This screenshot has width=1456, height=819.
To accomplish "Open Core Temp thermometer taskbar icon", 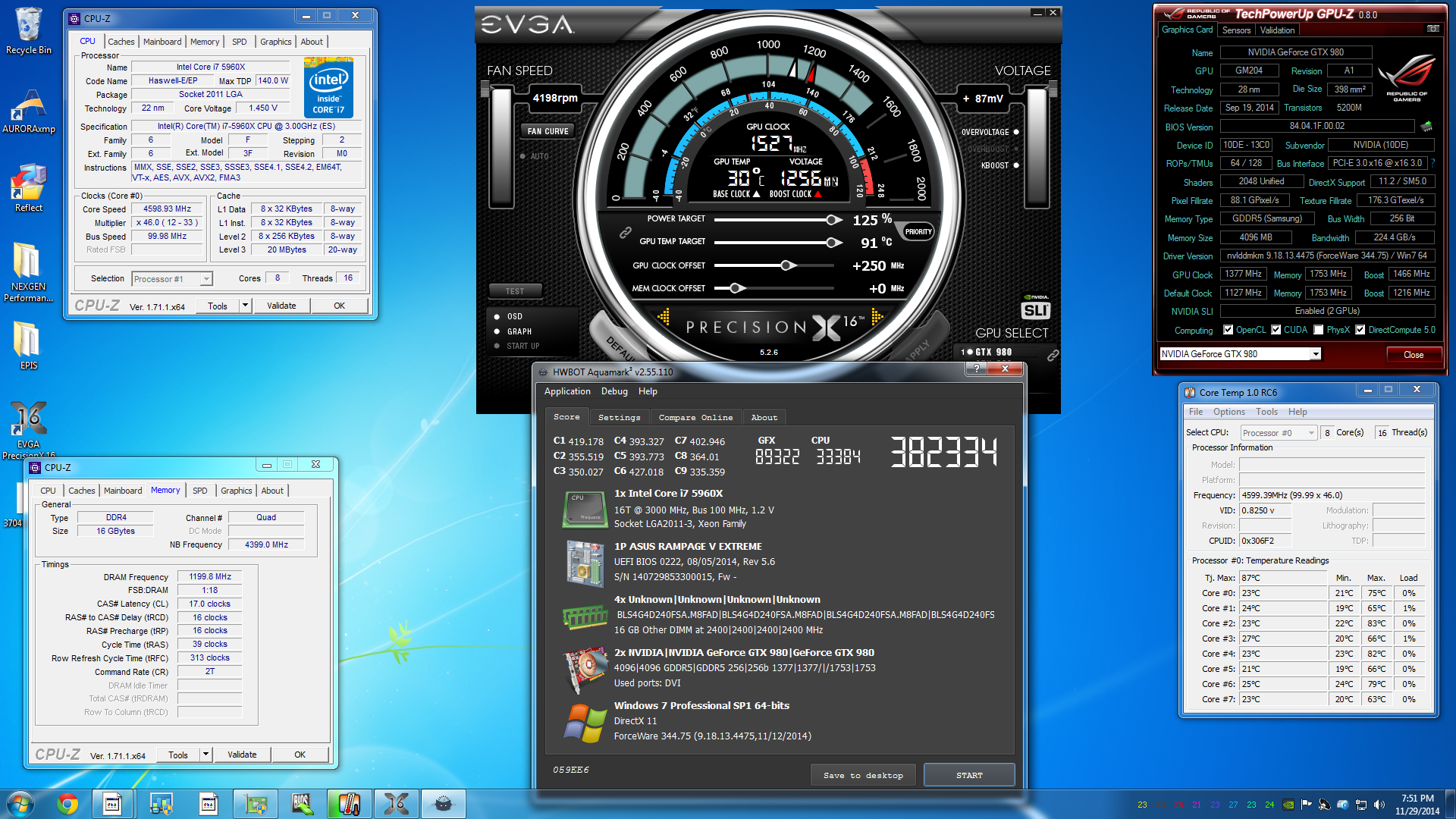I will (x=349, y=804).
